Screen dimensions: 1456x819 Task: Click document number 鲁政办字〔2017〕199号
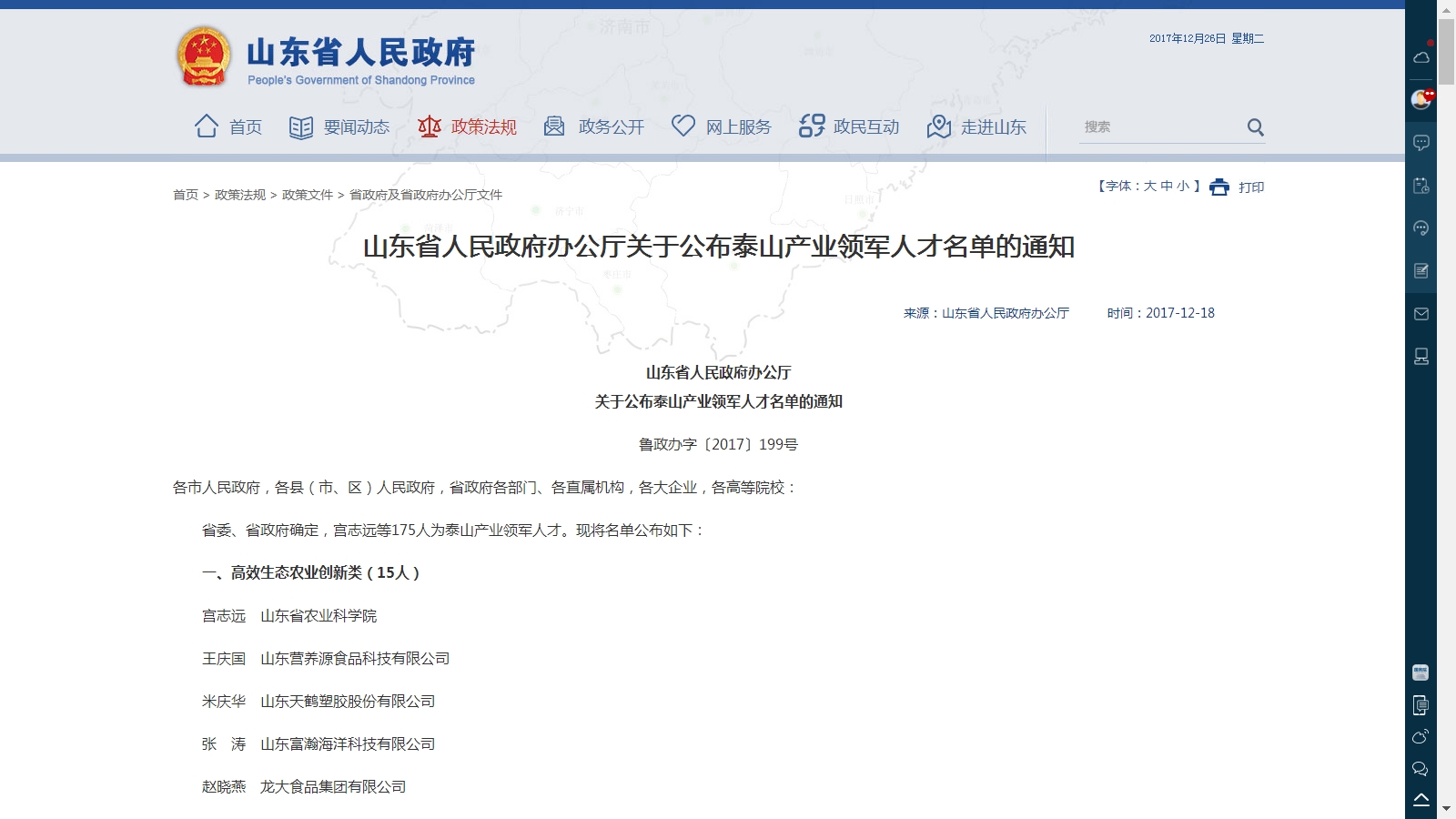pyautogui.click(x=719, y=444)
